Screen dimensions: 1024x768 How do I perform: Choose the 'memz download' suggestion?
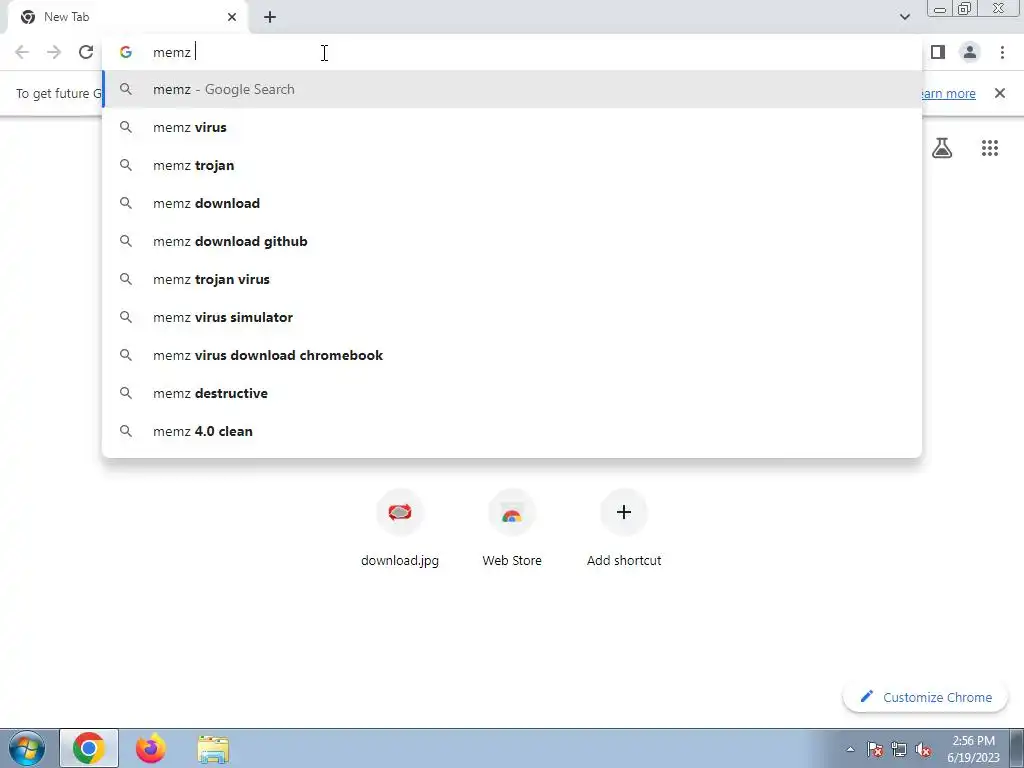coord(511,203)
